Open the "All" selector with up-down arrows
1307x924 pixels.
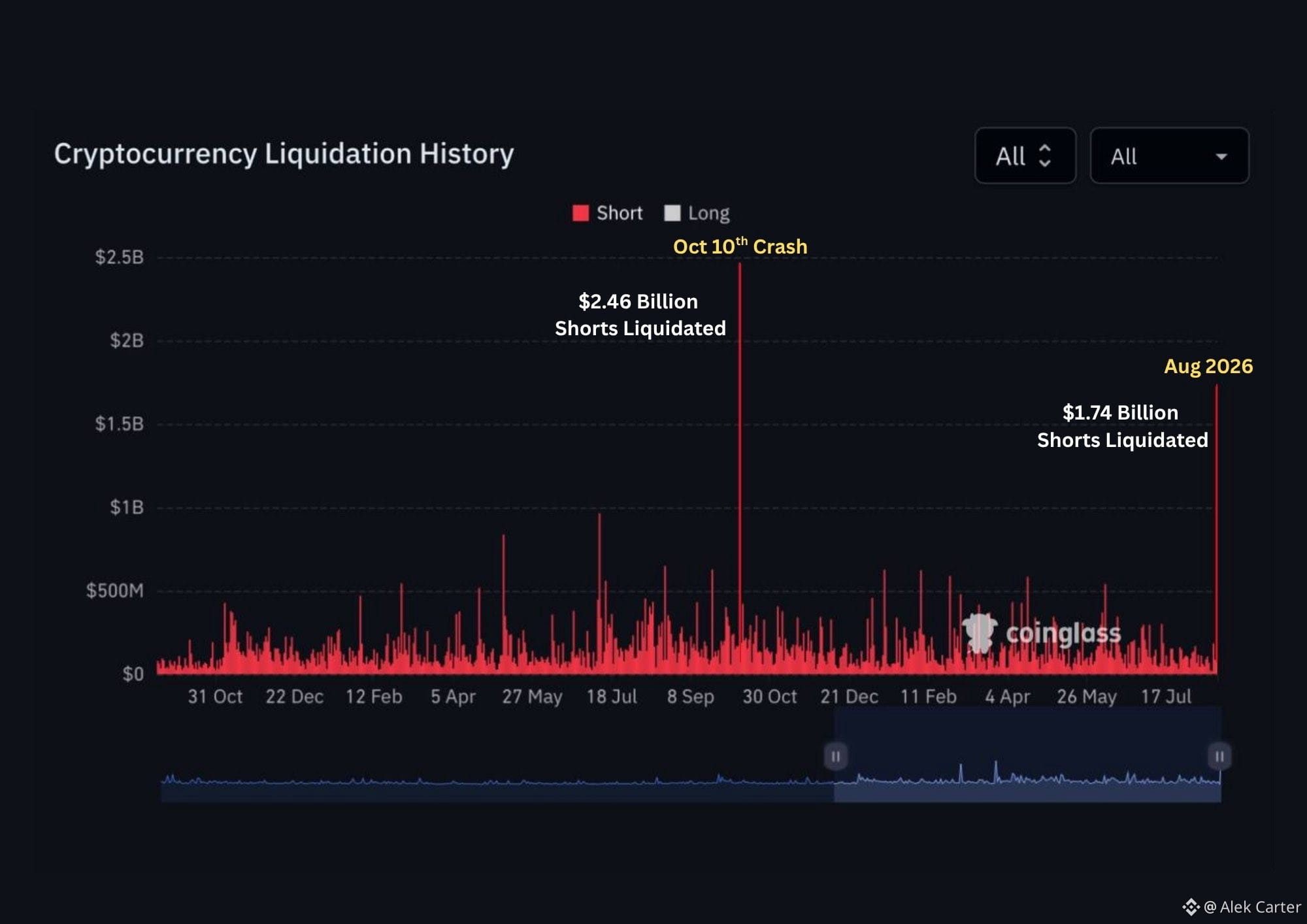click(1025, 156)
